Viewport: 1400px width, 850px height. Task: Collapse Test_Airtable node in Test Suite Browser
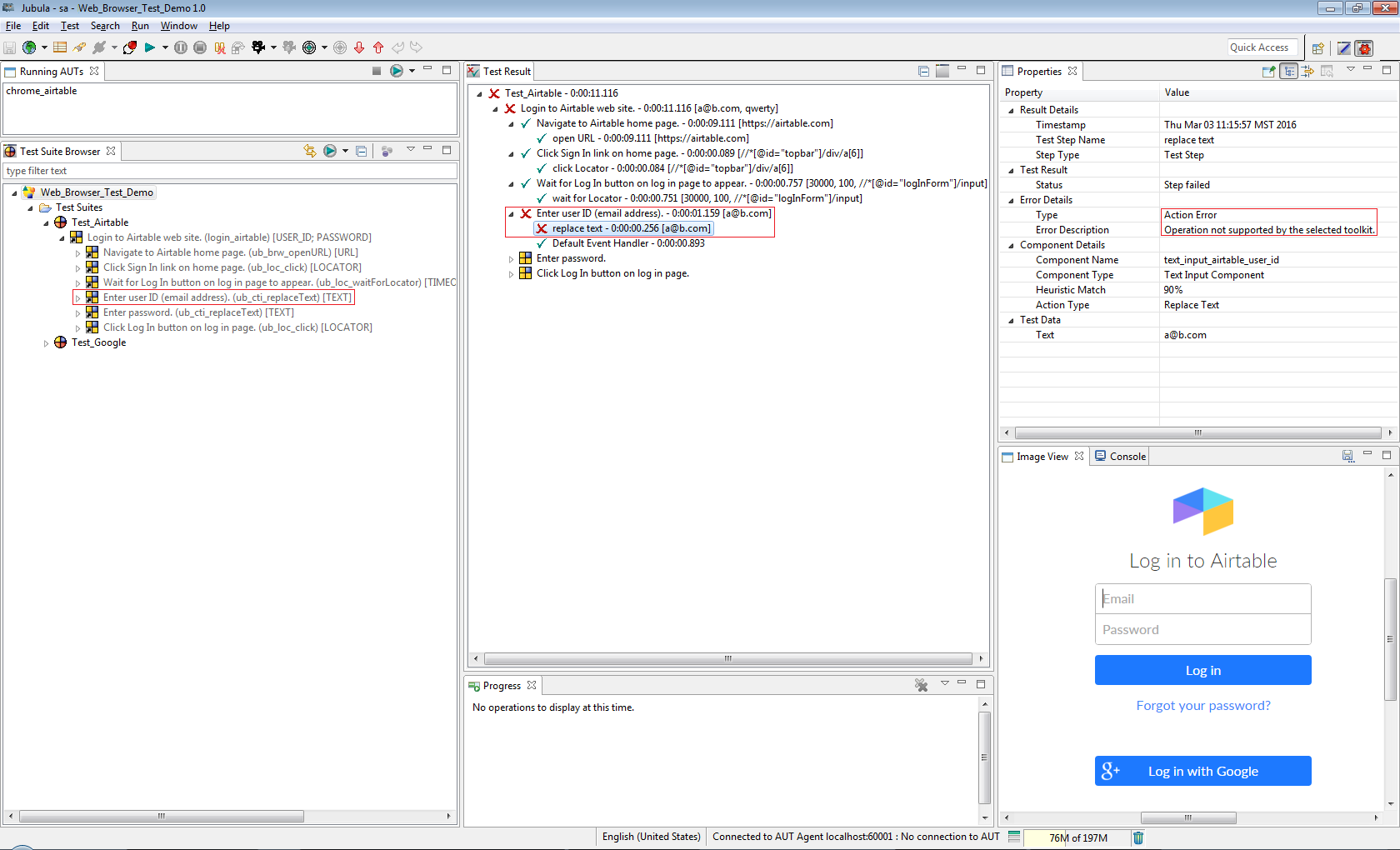point(46,222)
